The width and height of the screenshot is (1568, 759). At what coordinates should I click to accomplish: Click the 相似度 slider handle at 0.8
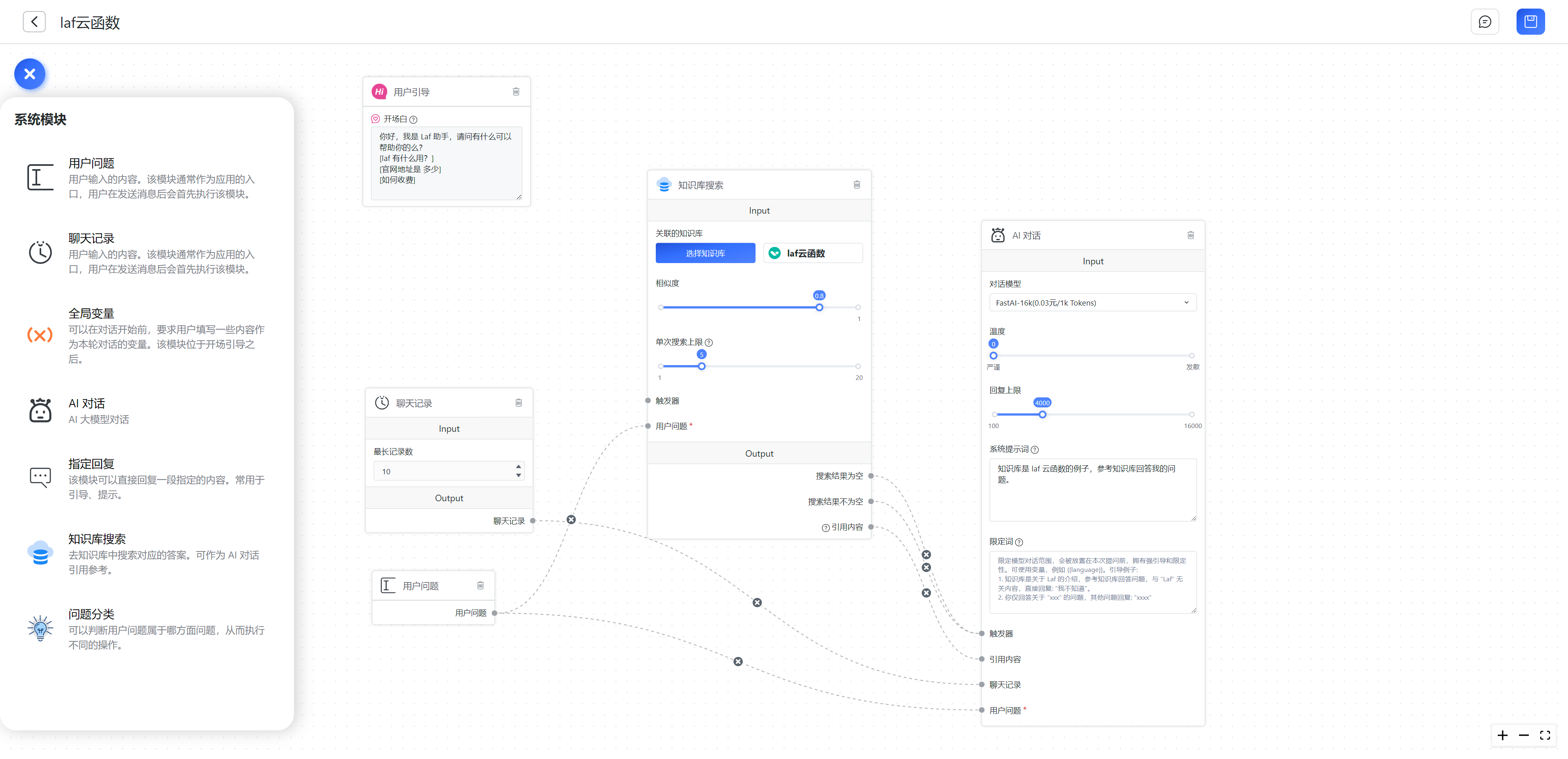[x=819, y=308]
